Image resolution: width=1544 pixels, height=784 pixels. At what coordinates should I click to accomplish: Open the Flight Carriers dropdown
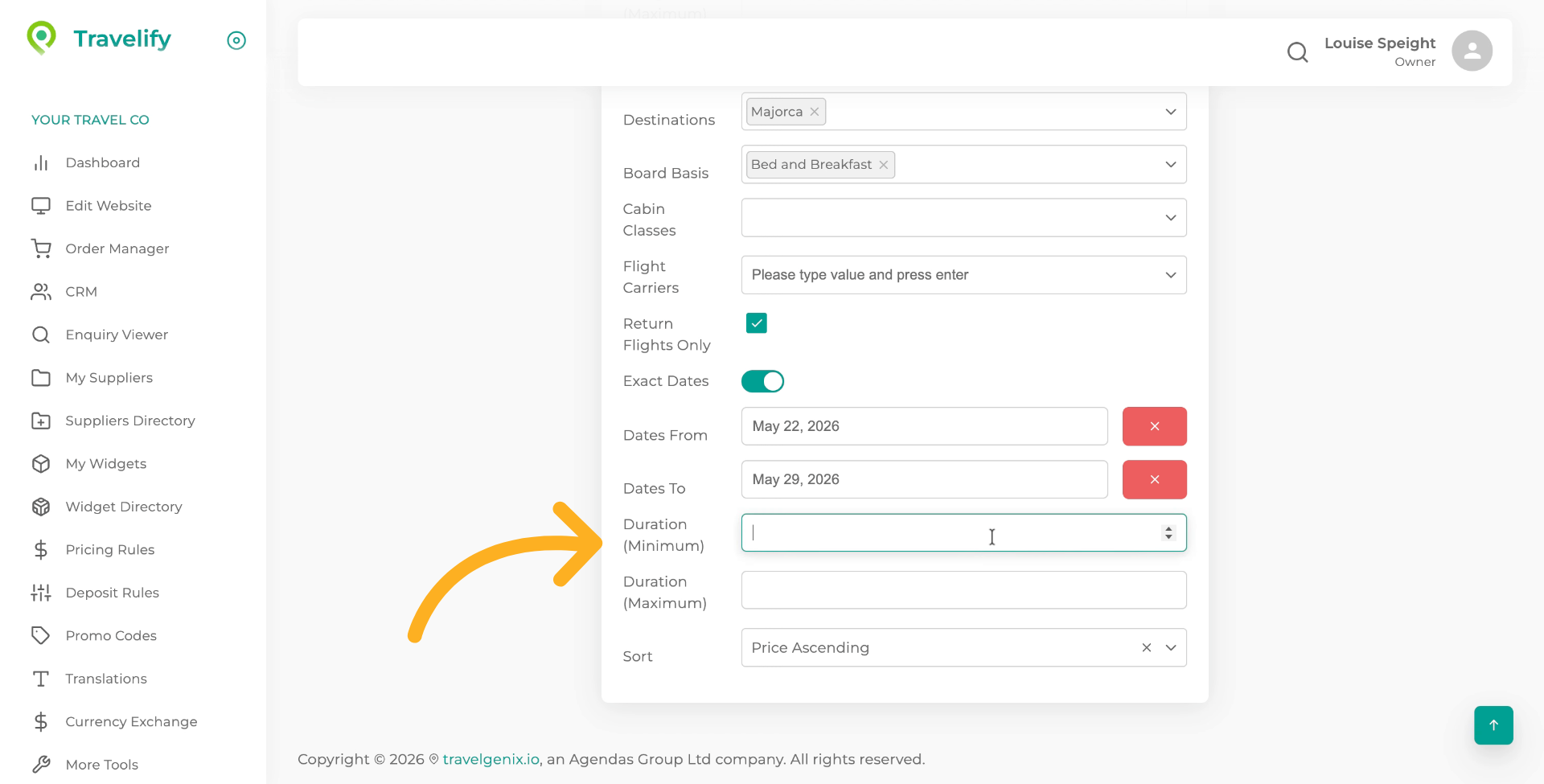(x=1170, y=275)
